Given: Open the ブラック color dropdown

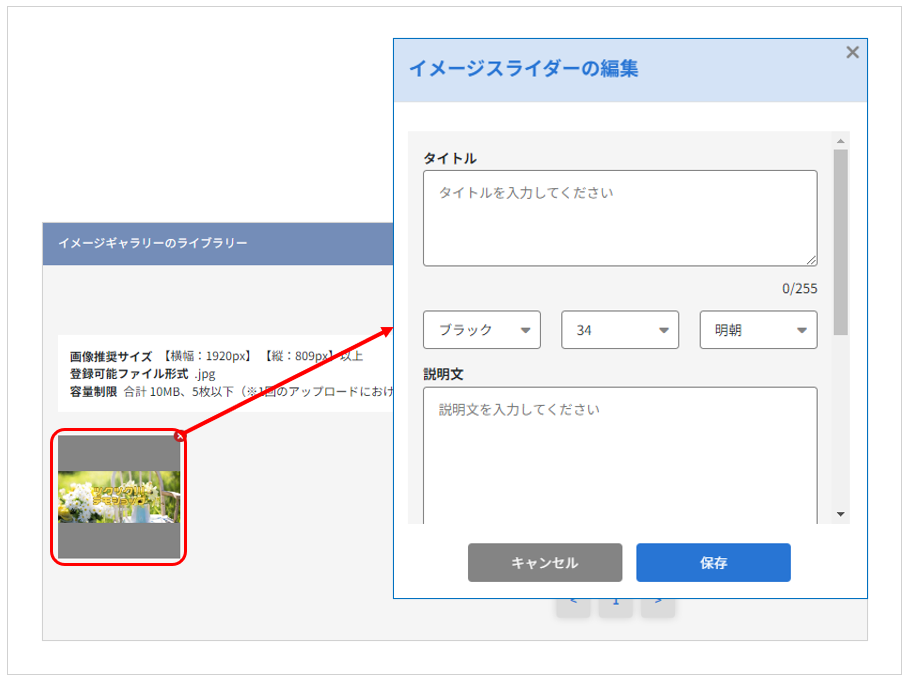Looking at the screenshot, I should coord(482,330).
